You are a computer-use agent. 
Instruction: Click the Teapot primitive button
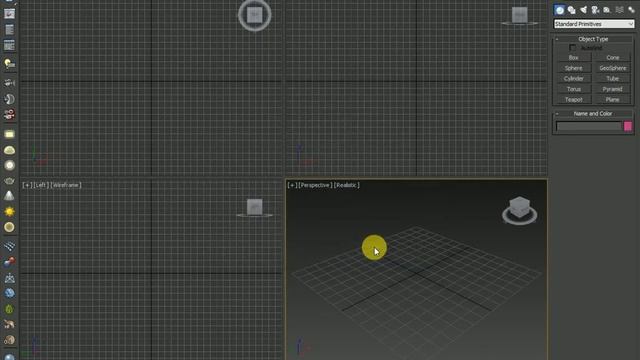point(573,100)
